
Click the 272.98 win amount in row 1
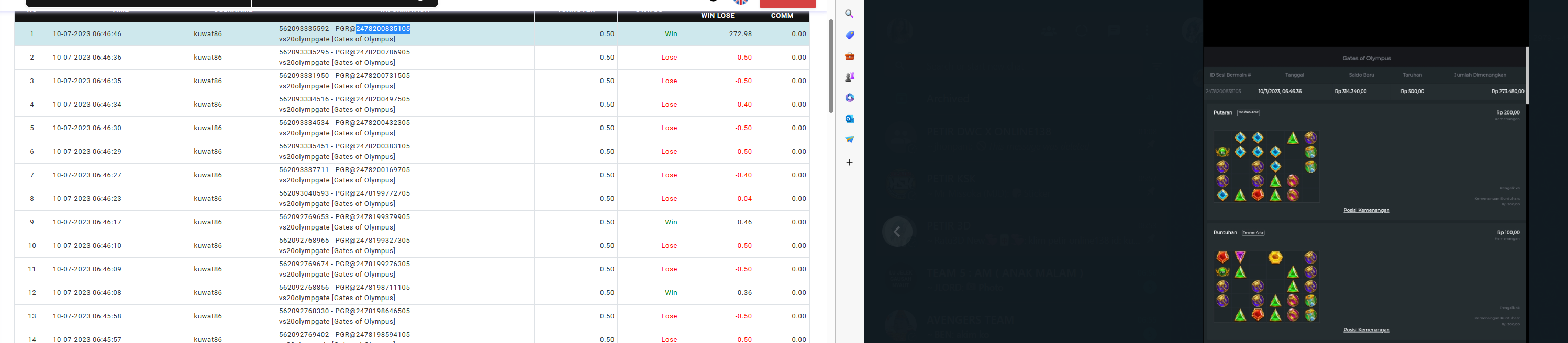pos(740,34)
